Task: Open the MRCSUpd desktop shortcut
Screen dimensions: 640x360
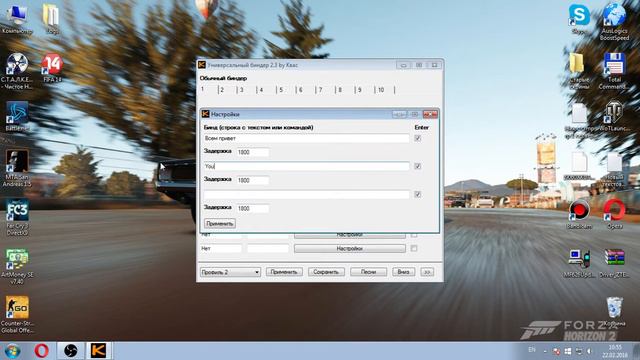Action: tap(579, 263)
